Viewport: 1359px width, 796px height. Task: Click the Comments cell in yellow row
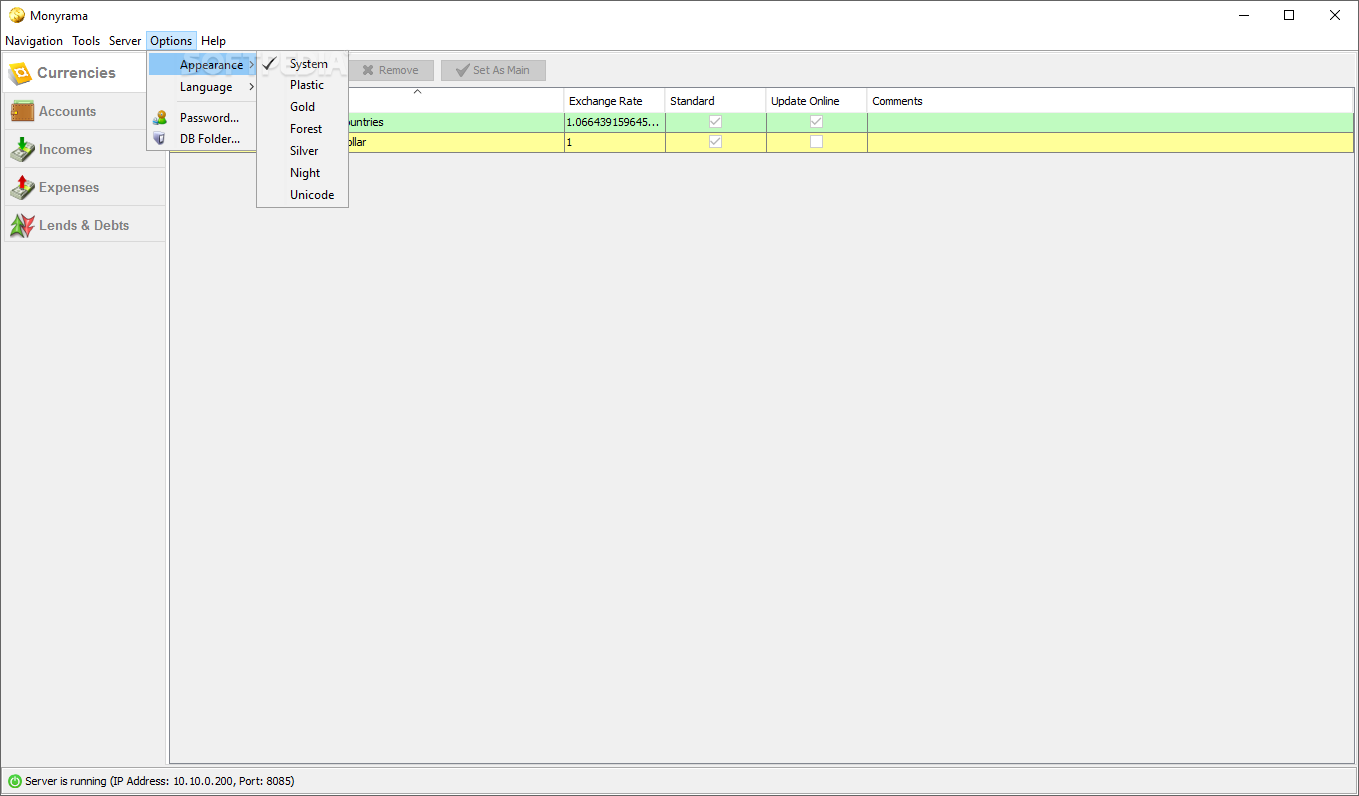click(x=1110, y=142)
